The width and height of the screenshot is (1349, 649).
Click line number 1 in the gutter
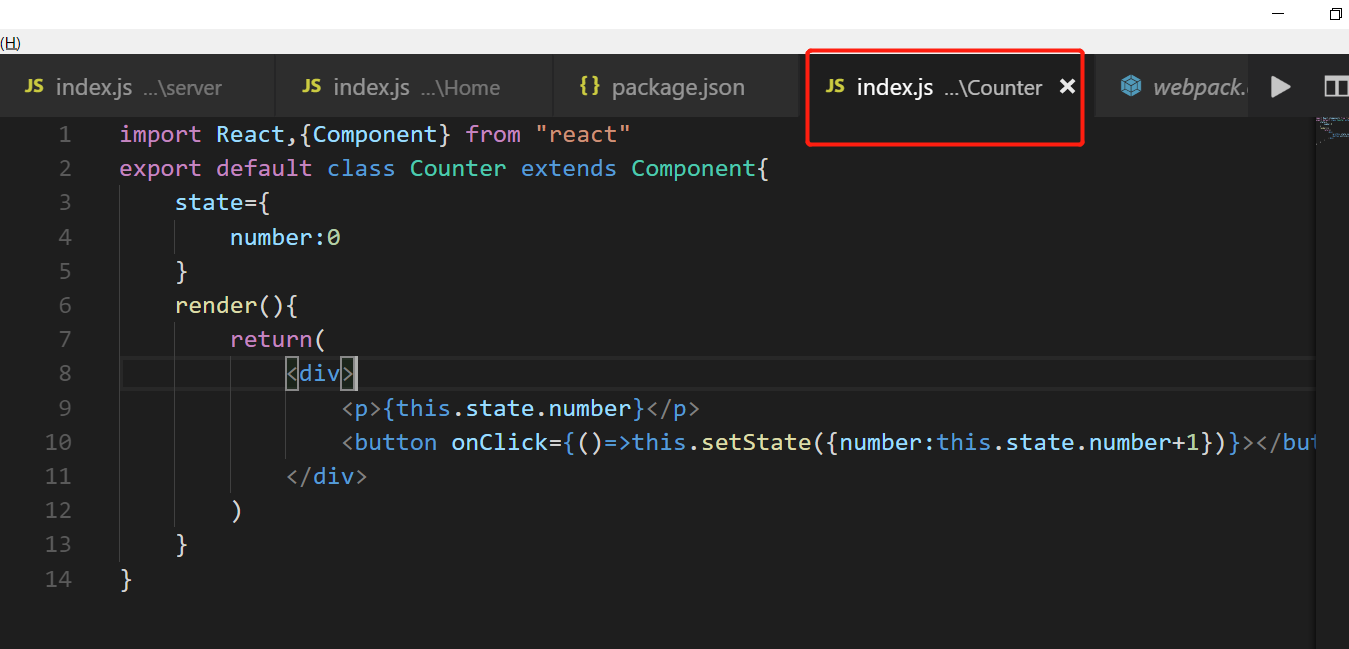65,134
